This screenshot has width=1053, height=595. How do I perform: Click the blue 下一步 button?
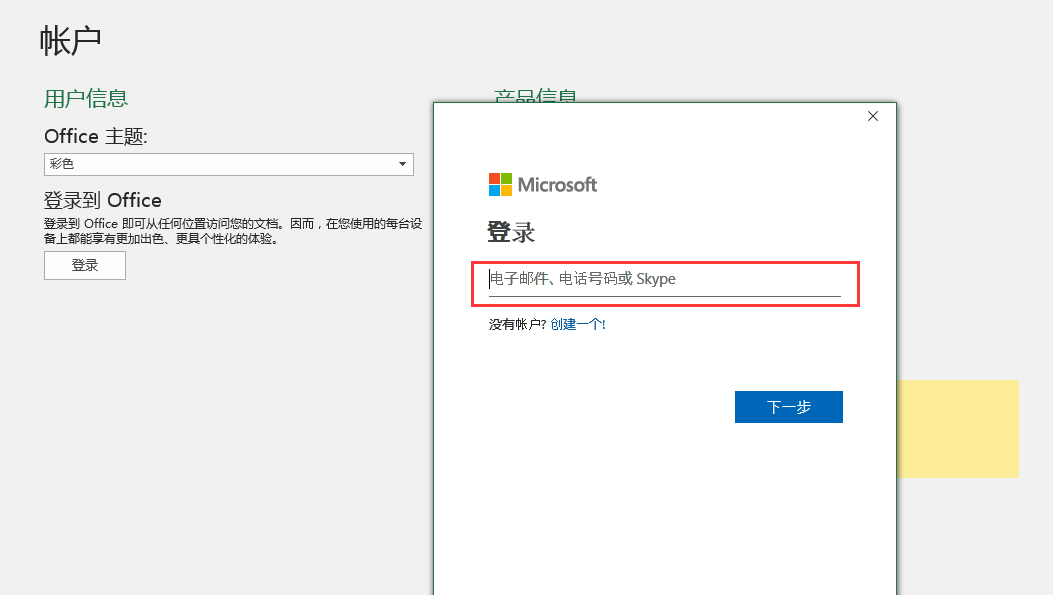788,407
